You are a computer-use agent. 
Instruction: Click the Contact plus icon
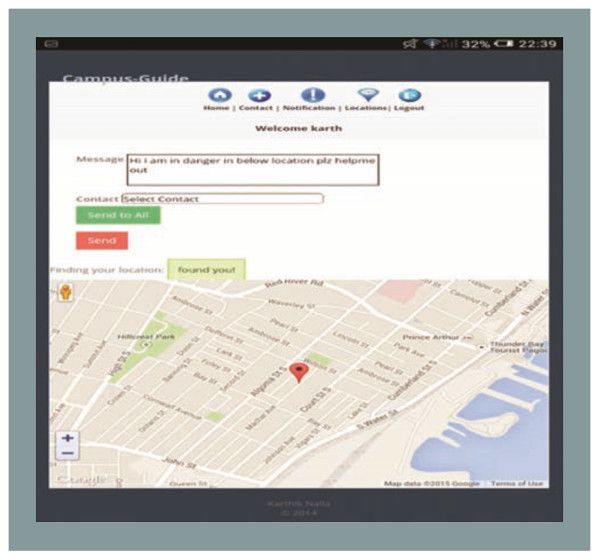pyautogui.click(x=259, y=95)
